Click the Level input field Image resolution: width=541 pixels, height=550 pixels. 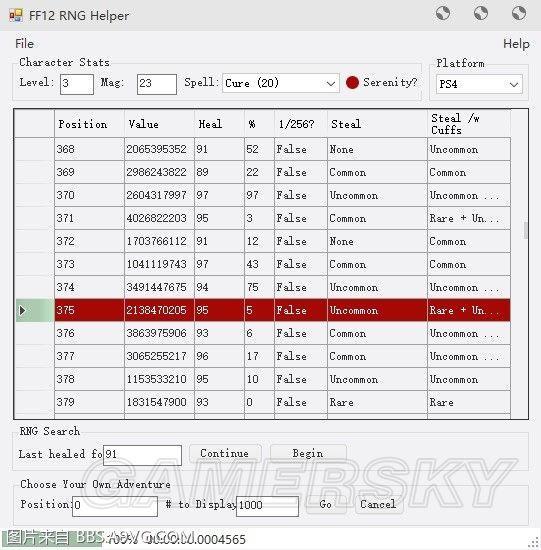click(77, 84)
